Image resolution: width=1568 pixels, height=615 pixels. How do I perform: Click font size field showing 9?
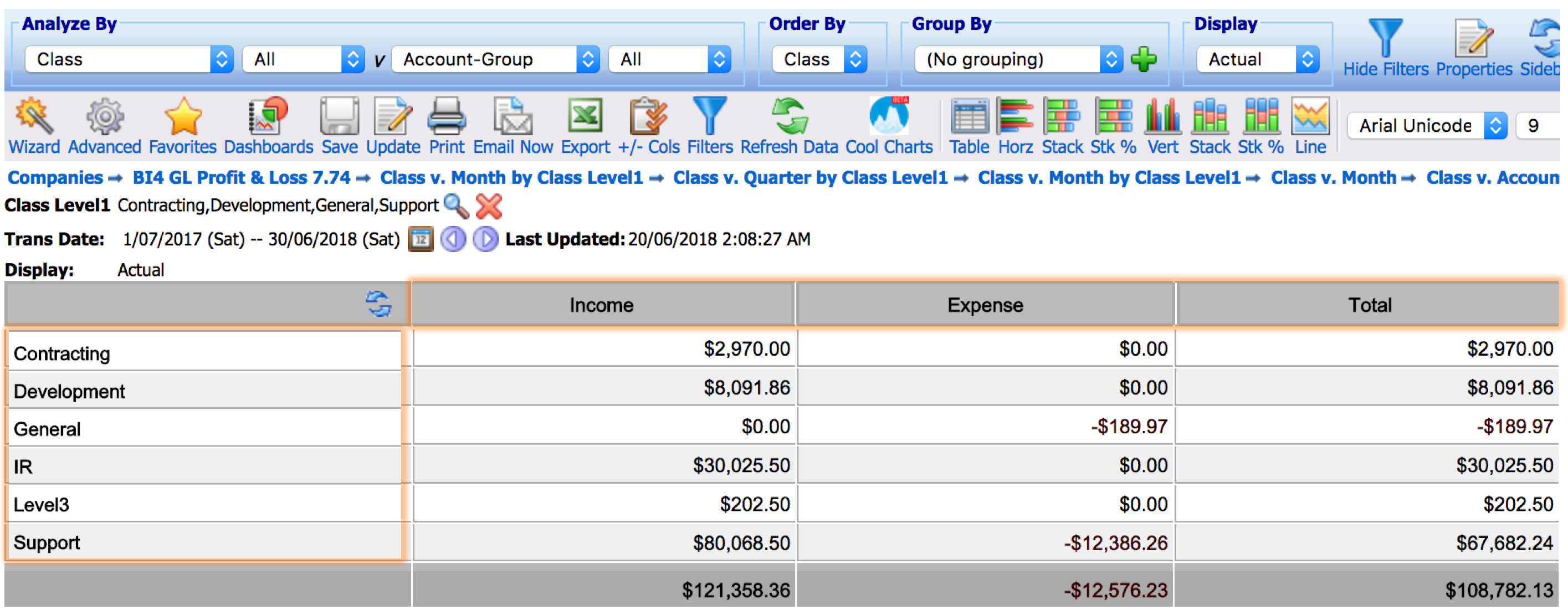tap(1539, 126)
